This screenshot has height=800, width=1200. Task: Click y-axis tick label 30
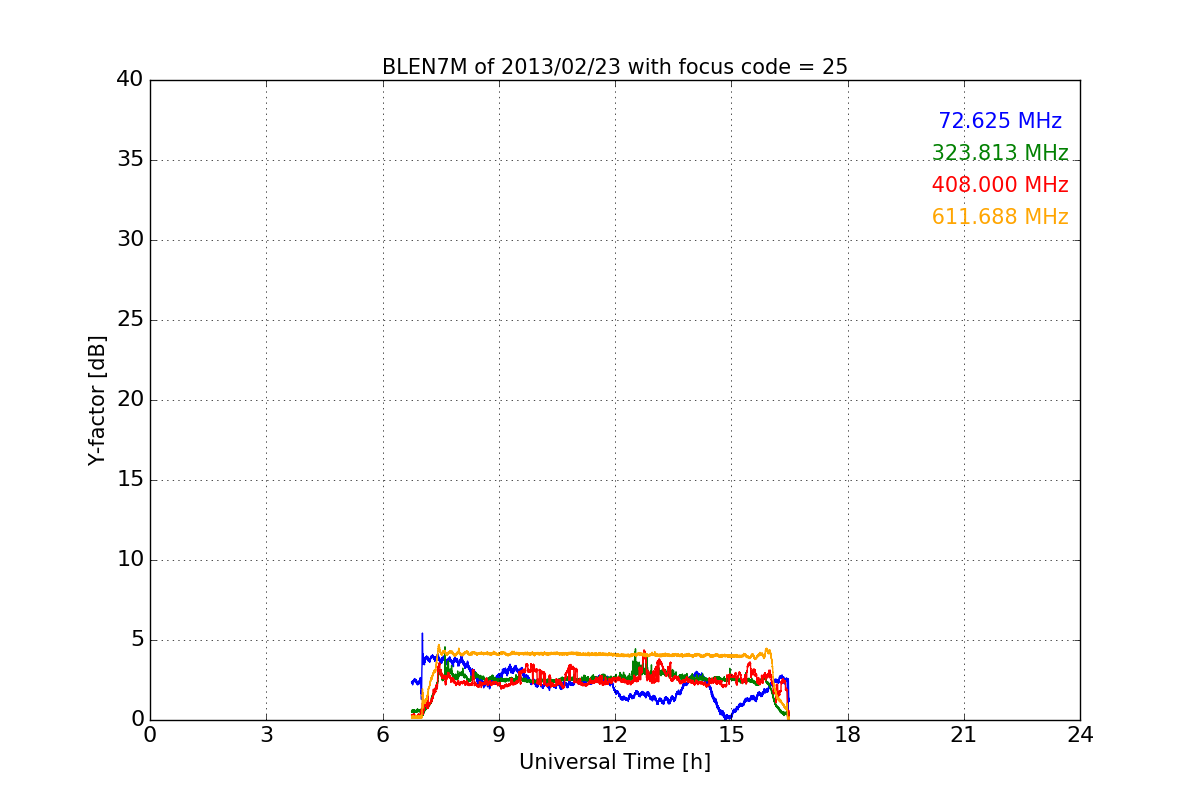(x=130, y=240)
